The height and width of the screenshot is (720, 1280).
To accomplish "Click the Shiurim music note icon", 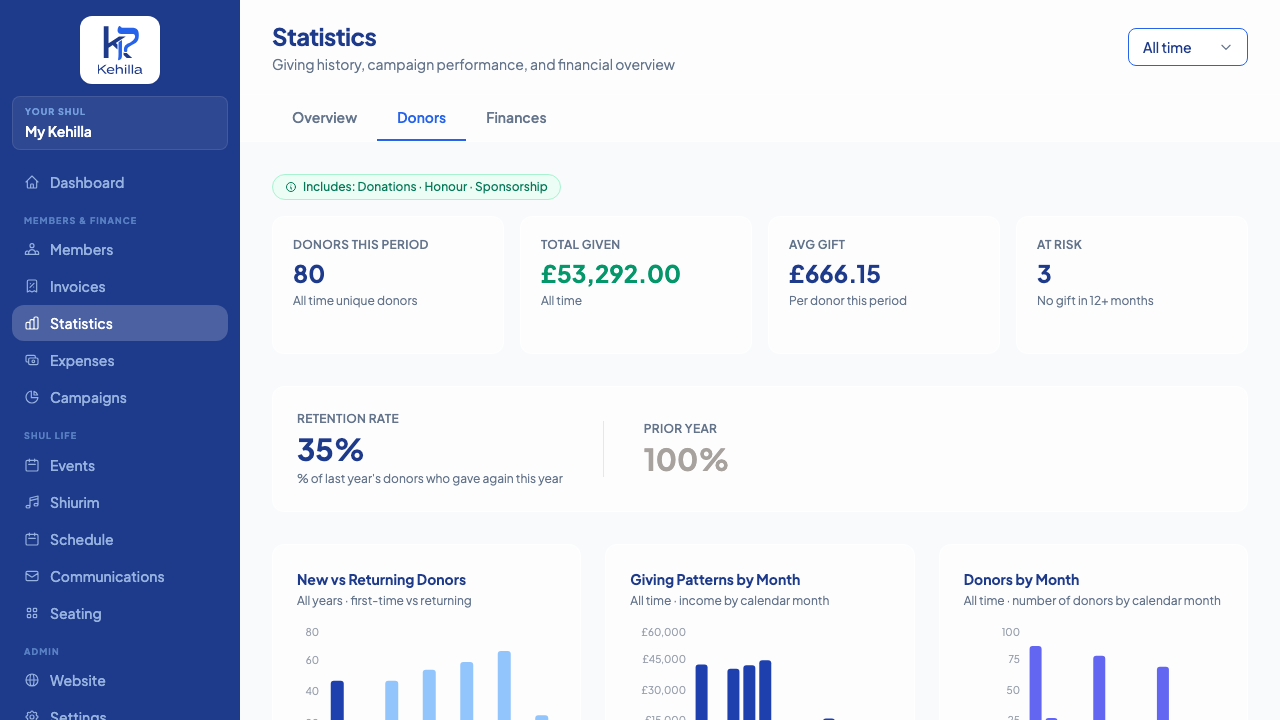I will (x=32, y=503).
